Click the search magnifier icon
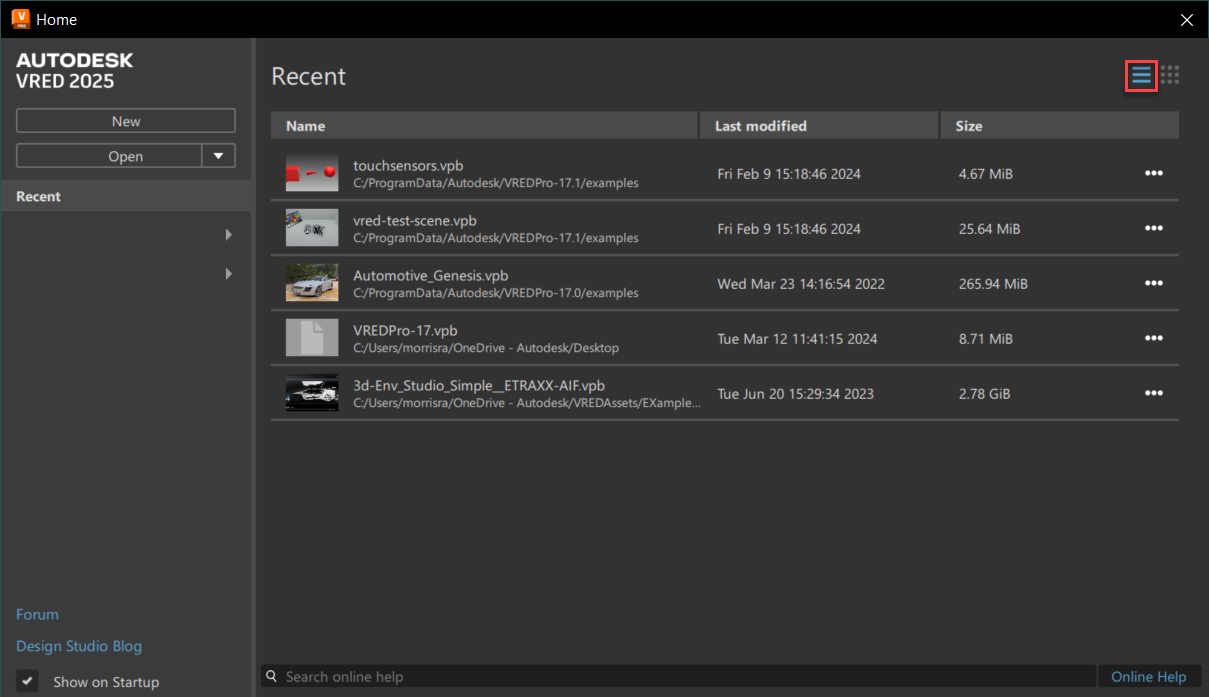Screen dimensions: 1209x697 [270, 676]
